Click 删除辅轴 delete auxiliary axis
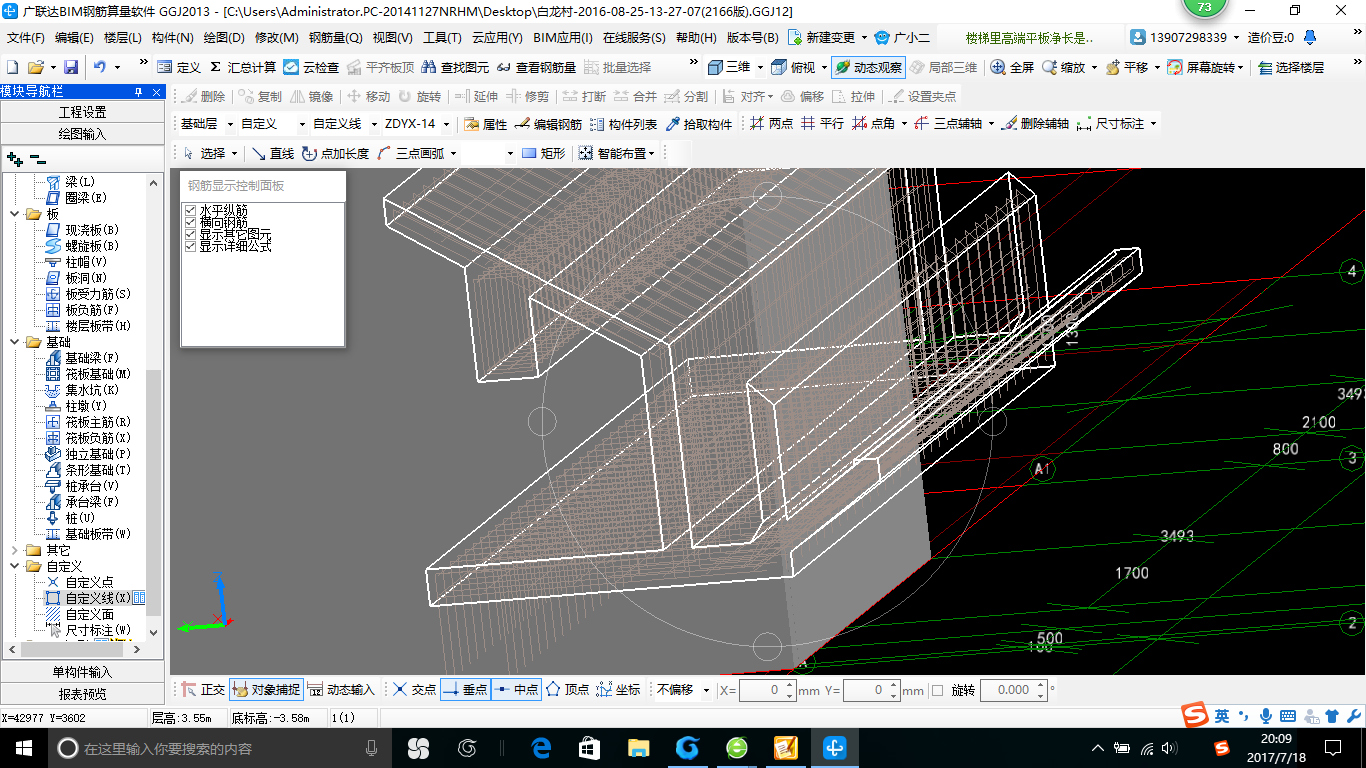1366x768 pixels. click(x=1036, y=124)
